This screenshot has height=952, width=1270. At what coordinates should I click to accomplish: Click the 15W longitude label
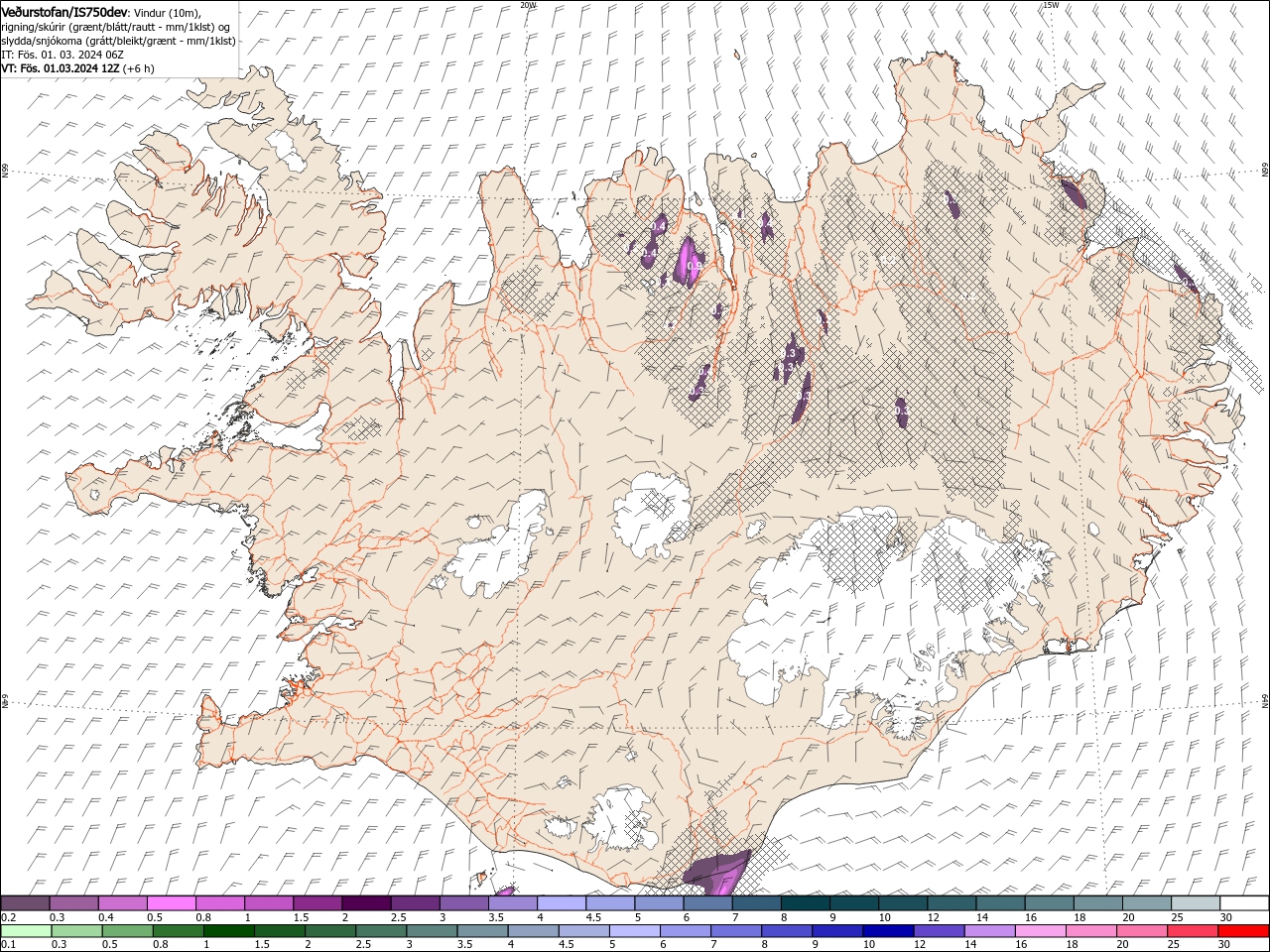click(1051, 5)
